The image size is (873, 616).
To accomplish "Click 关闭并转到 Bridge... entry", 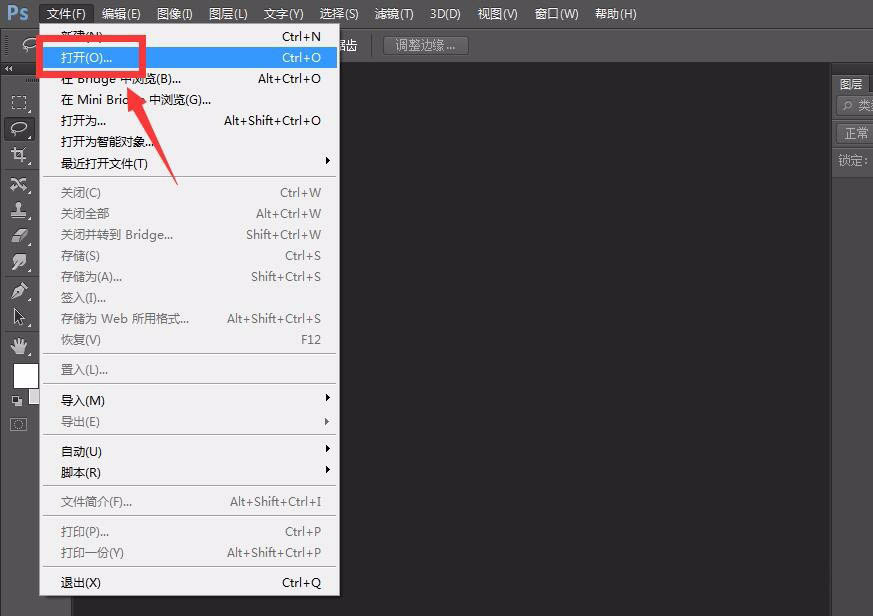I will tap(190, 235).
